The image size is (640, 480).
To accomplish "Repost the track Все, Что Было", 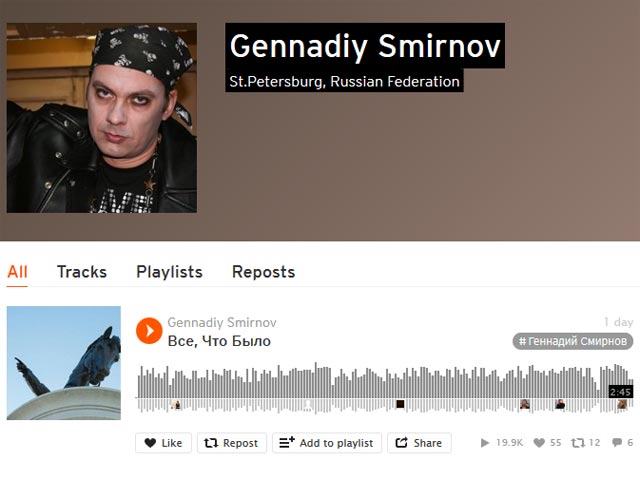I will 231,443.
